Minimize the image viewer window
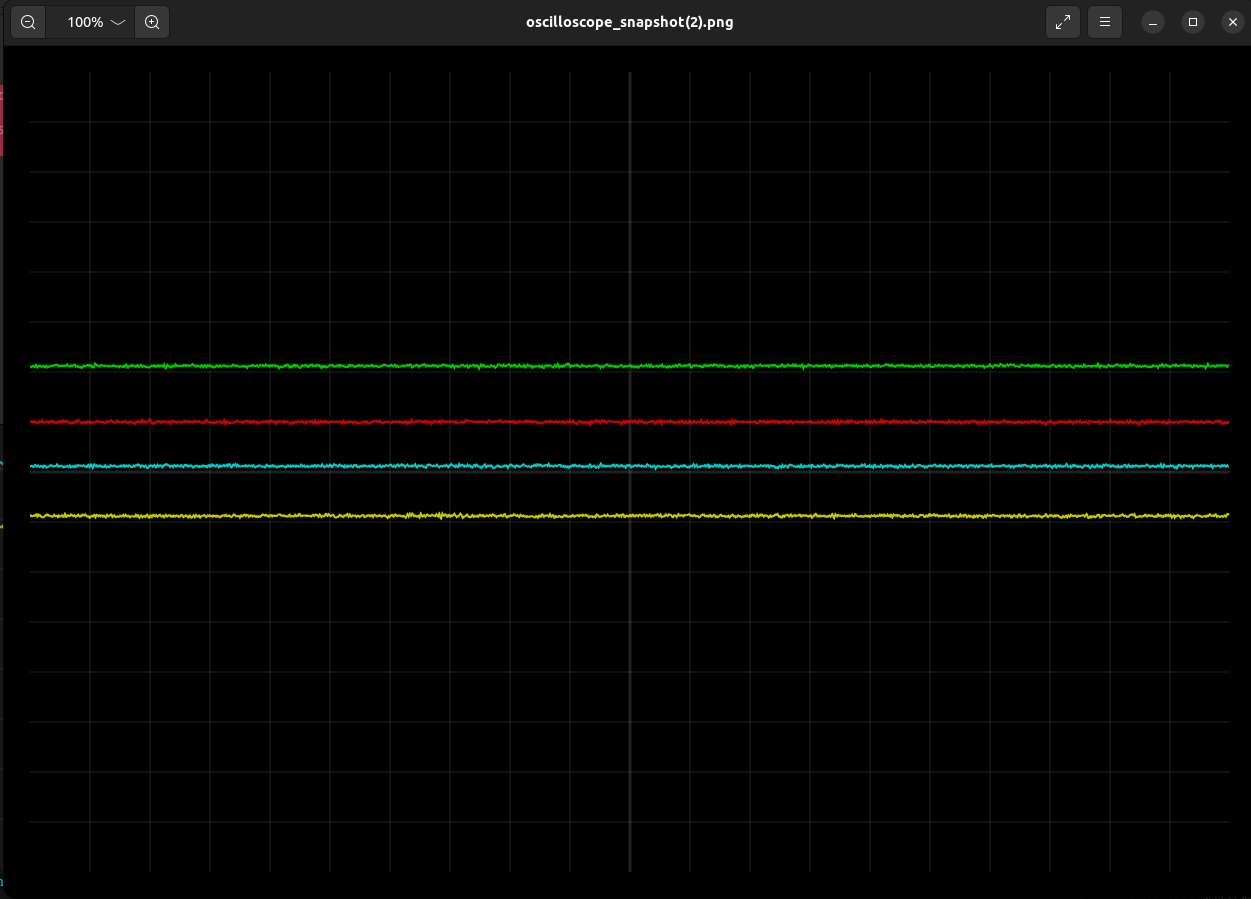The image size is (1251, 899). pyautogui.click(x=1152, y=21)
